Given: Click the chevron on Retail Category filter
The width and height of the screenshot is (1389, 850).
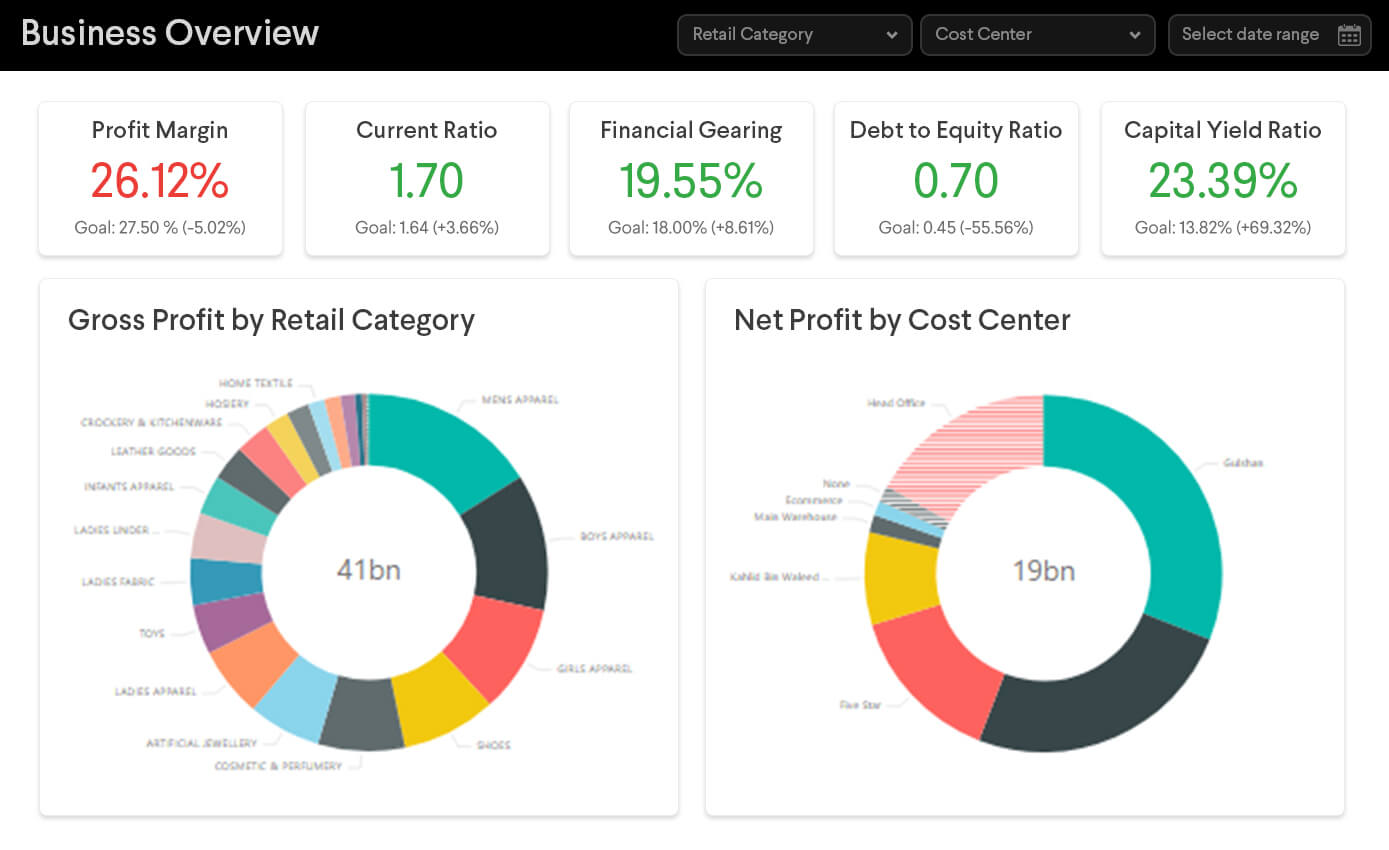Looking at the screenshot, I should (893, 34).
